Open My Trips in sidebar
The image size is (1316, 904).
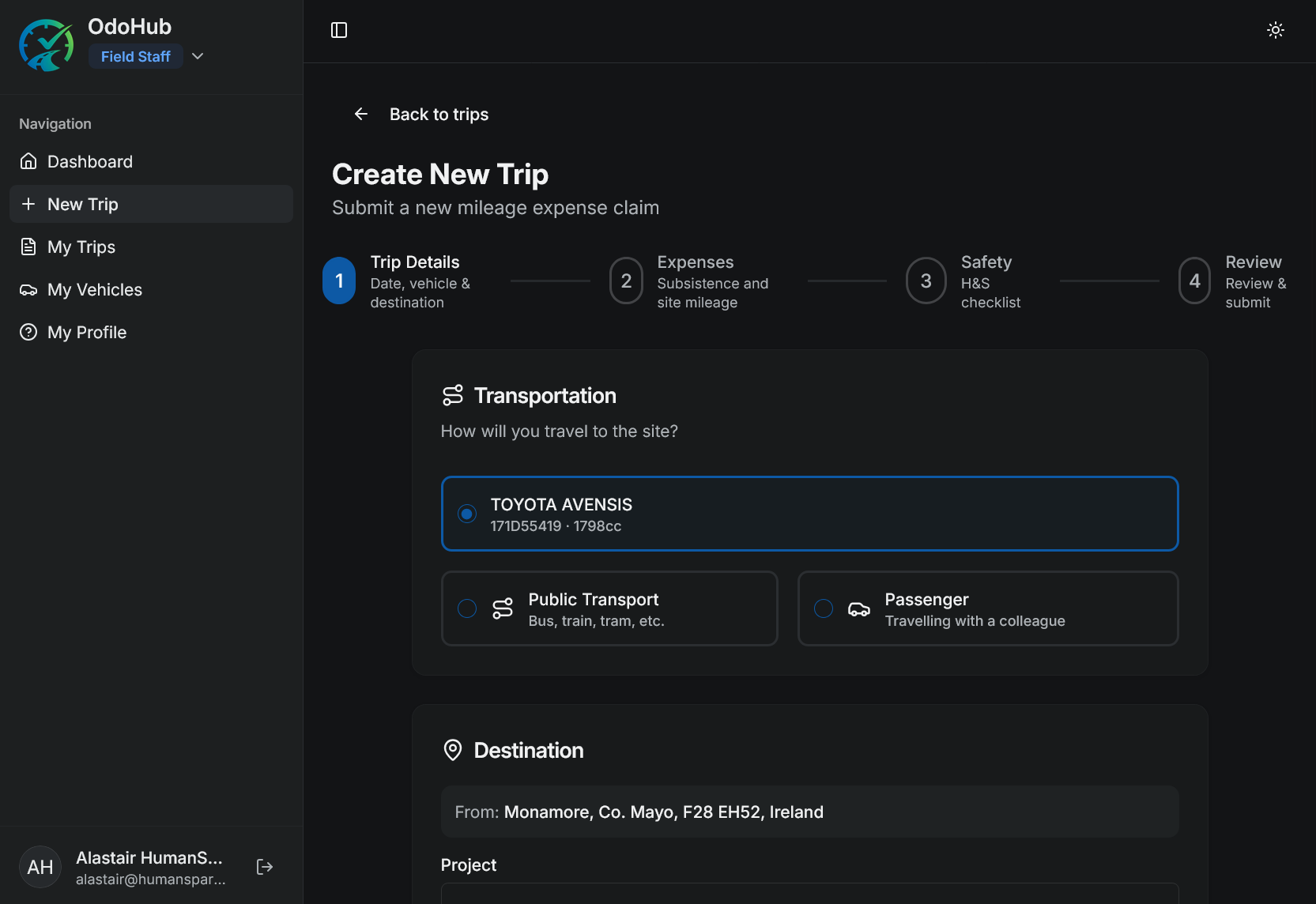tap(81, 247)
